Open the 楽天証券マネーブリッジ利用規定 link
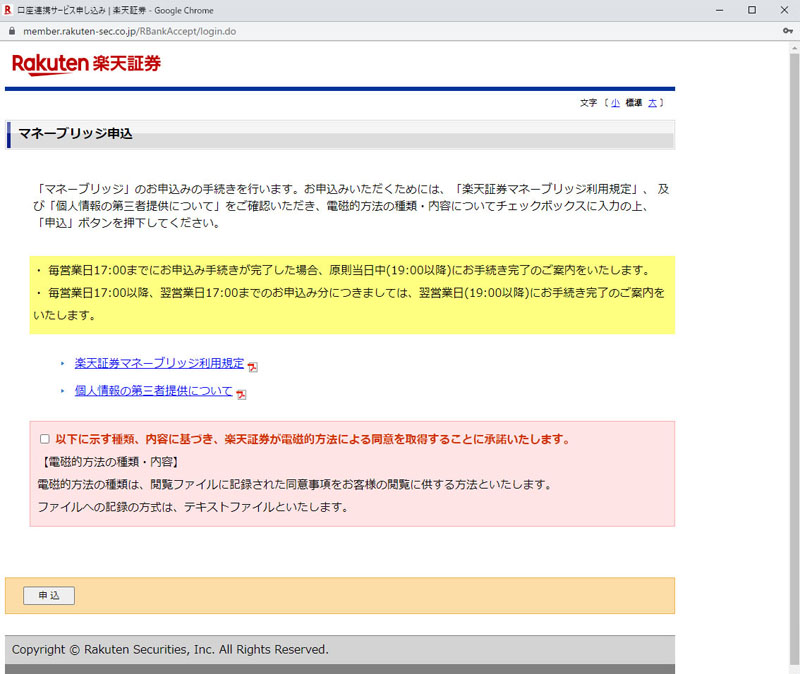This screenshot has height=674, width=800. point(159,363)
